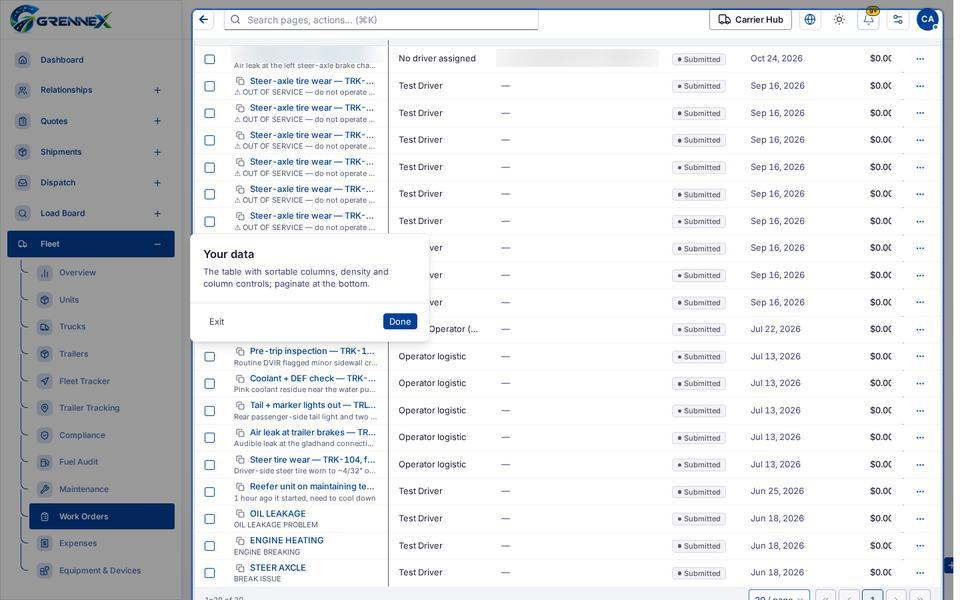The width and height of the screenshot is (960, 600).
Task: Check the Tail + marker lights row checkbox
Action: tap(209, 411)
